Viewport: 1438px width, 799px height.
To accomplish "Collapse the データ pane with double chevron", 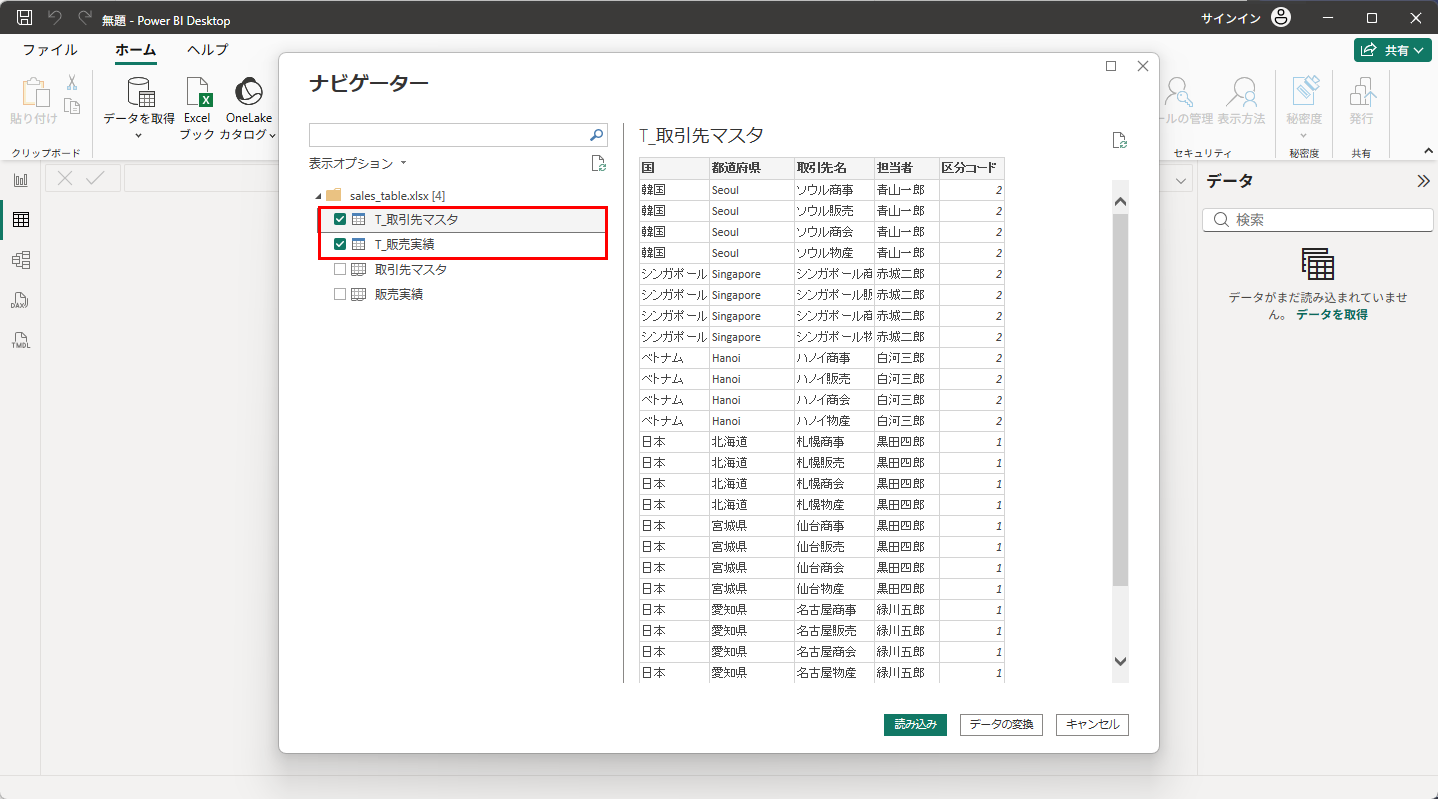I will [1423, 181].
